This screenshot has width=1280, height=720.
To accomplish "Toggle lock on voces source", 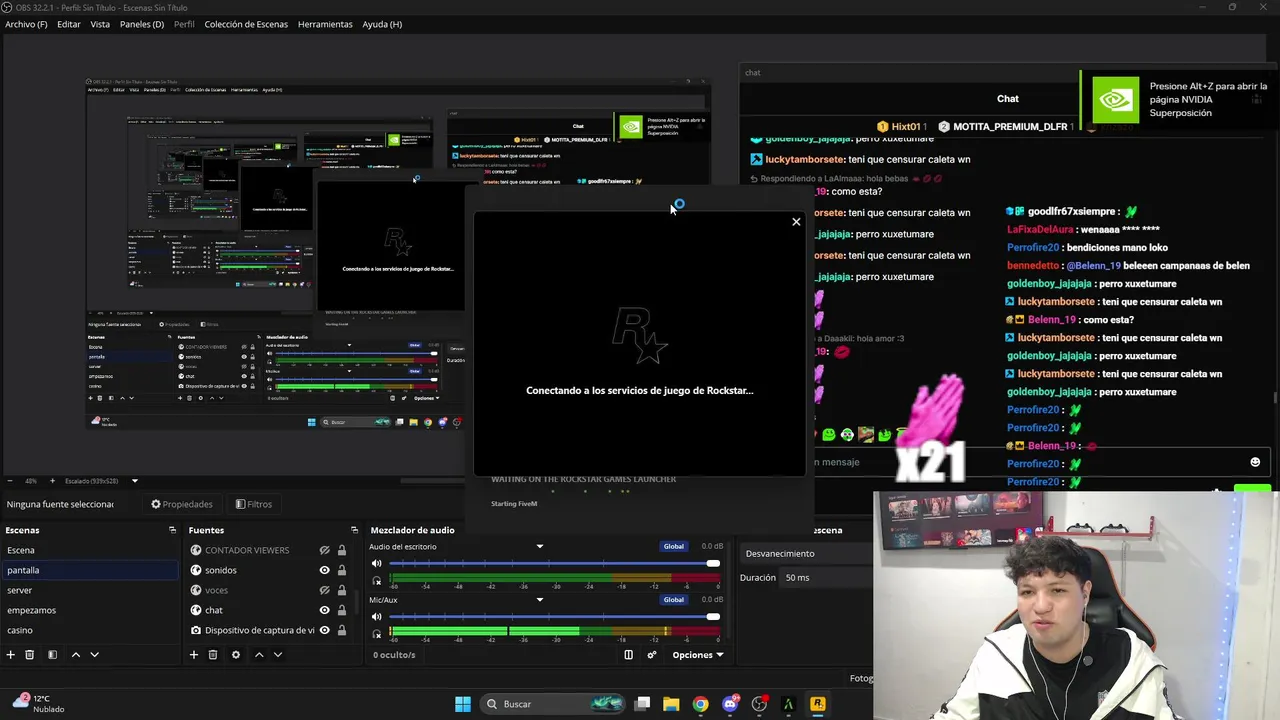I will click(x=342, y=590).
